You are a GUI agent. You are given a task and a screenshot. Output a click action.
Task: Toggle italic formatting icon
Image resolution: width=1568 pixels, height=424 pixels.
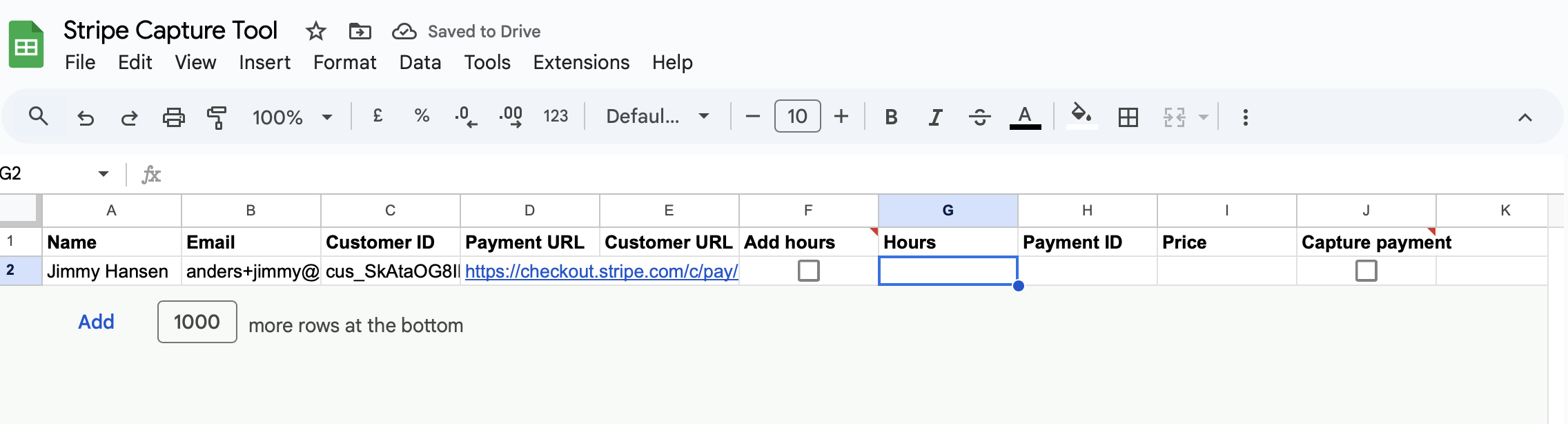[935, 117]
